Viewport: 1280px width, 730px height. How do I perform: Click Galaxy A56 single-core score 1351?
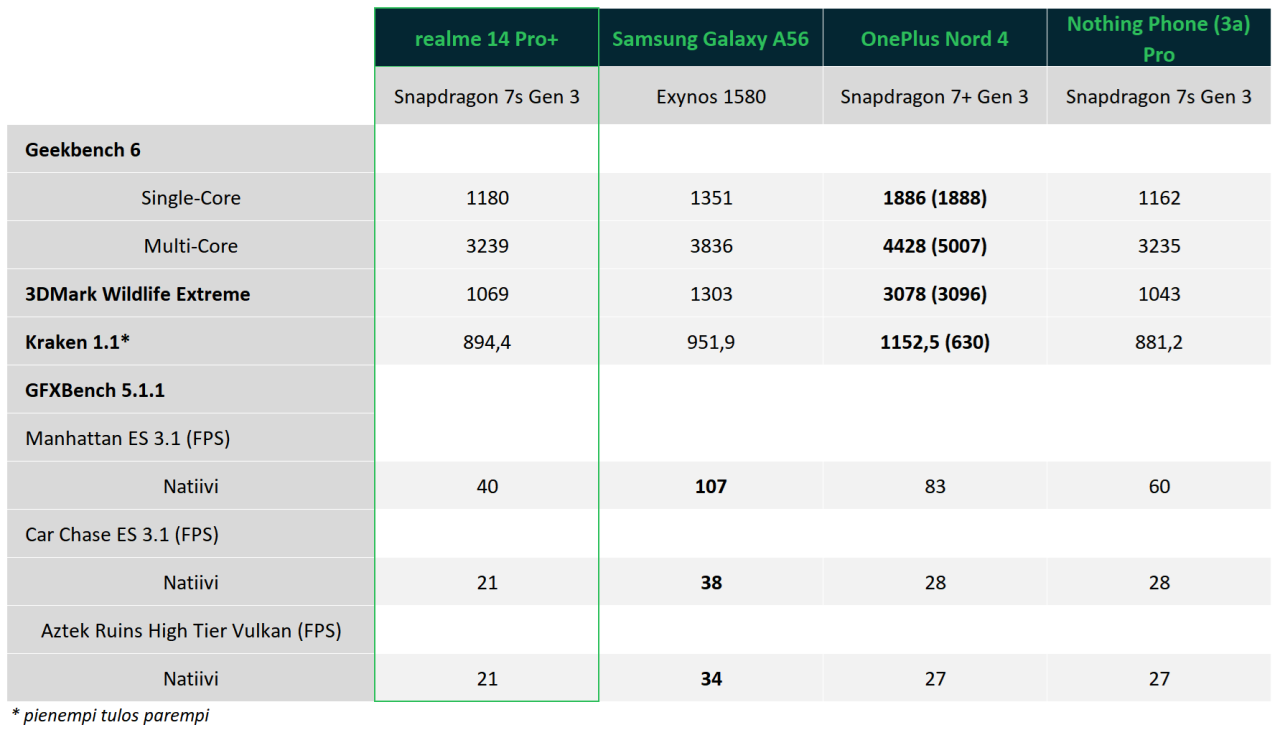click(x=711, y=198)
